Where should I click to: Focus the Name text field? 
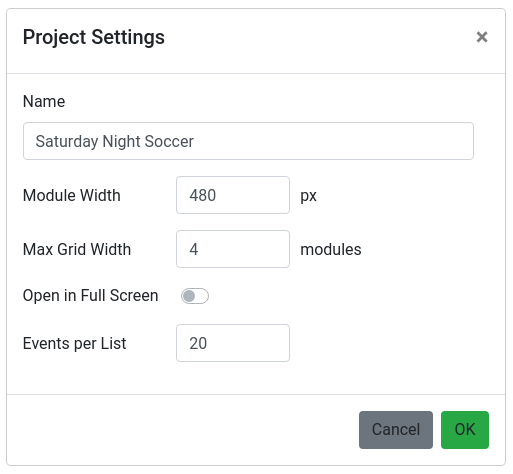pyautogui.click(x=248, y=141)
